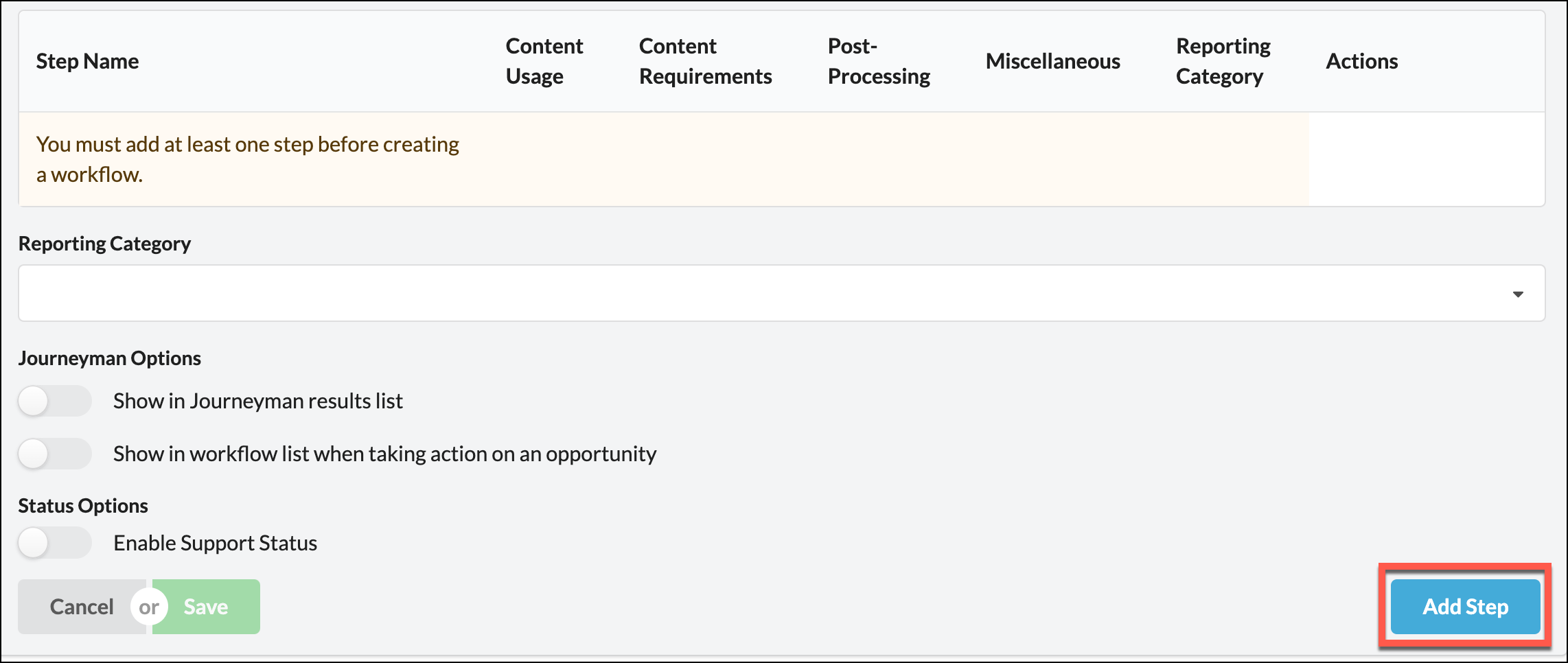Click the 'must add at least one step' warning

tap(247, 159)
